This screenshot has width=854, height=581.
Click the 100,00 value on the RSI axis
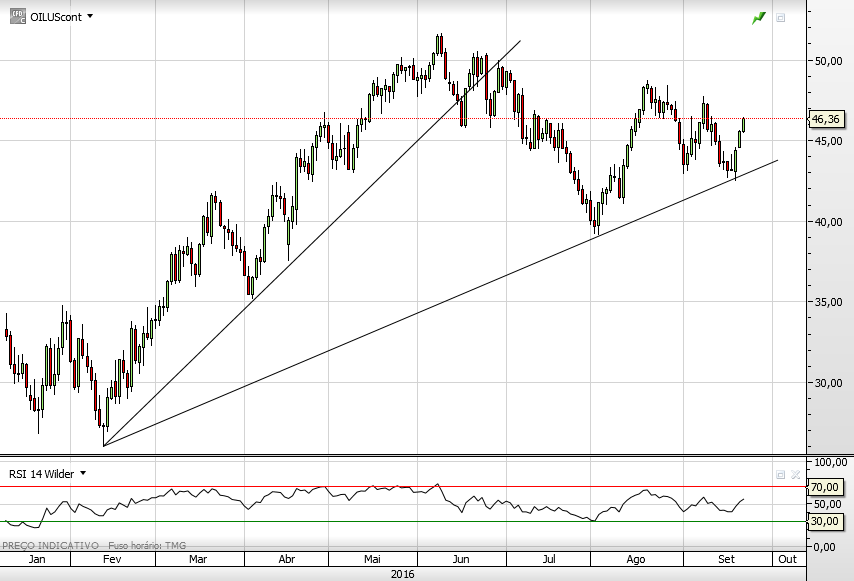(831, 462)
